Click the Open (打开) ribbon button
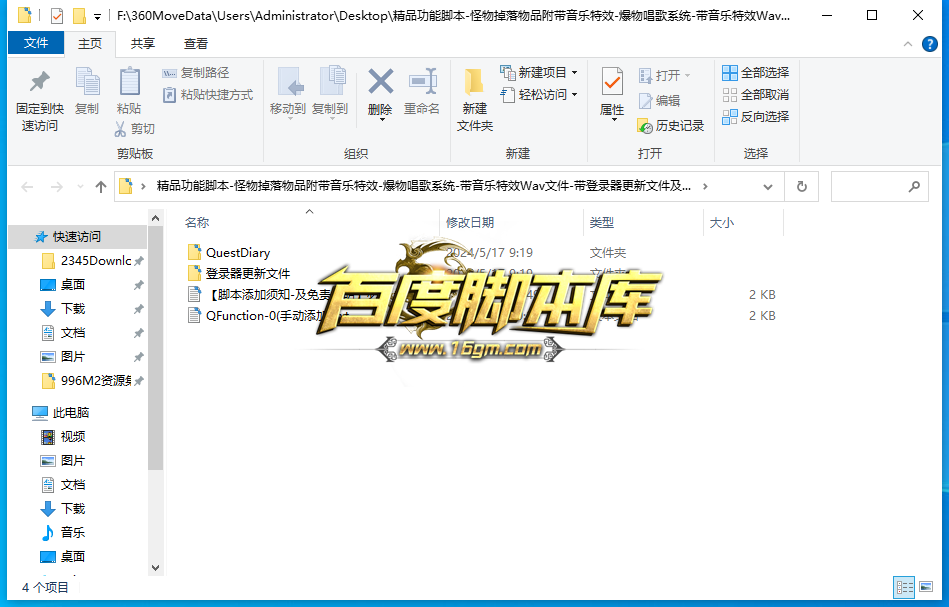The width and height of the screenshot is (949, 607). coord(664,76)
